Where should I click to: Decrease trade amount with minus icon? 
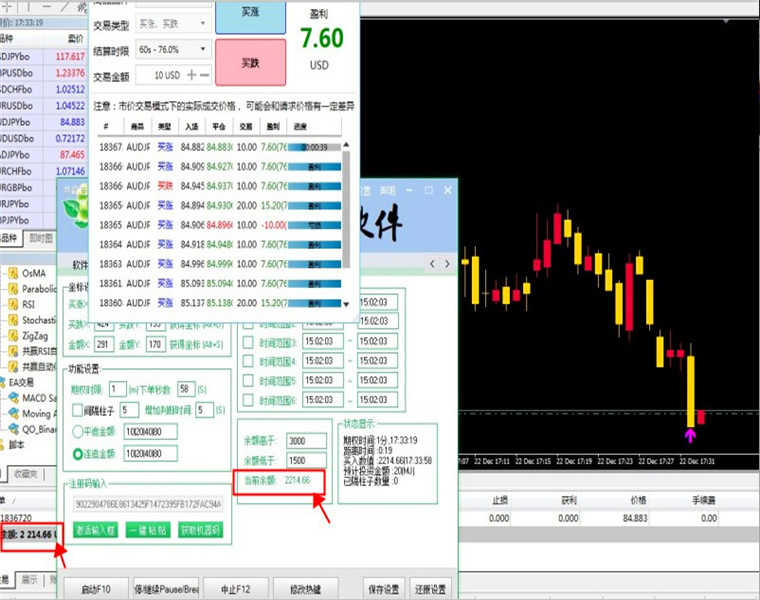pos(205,75)
